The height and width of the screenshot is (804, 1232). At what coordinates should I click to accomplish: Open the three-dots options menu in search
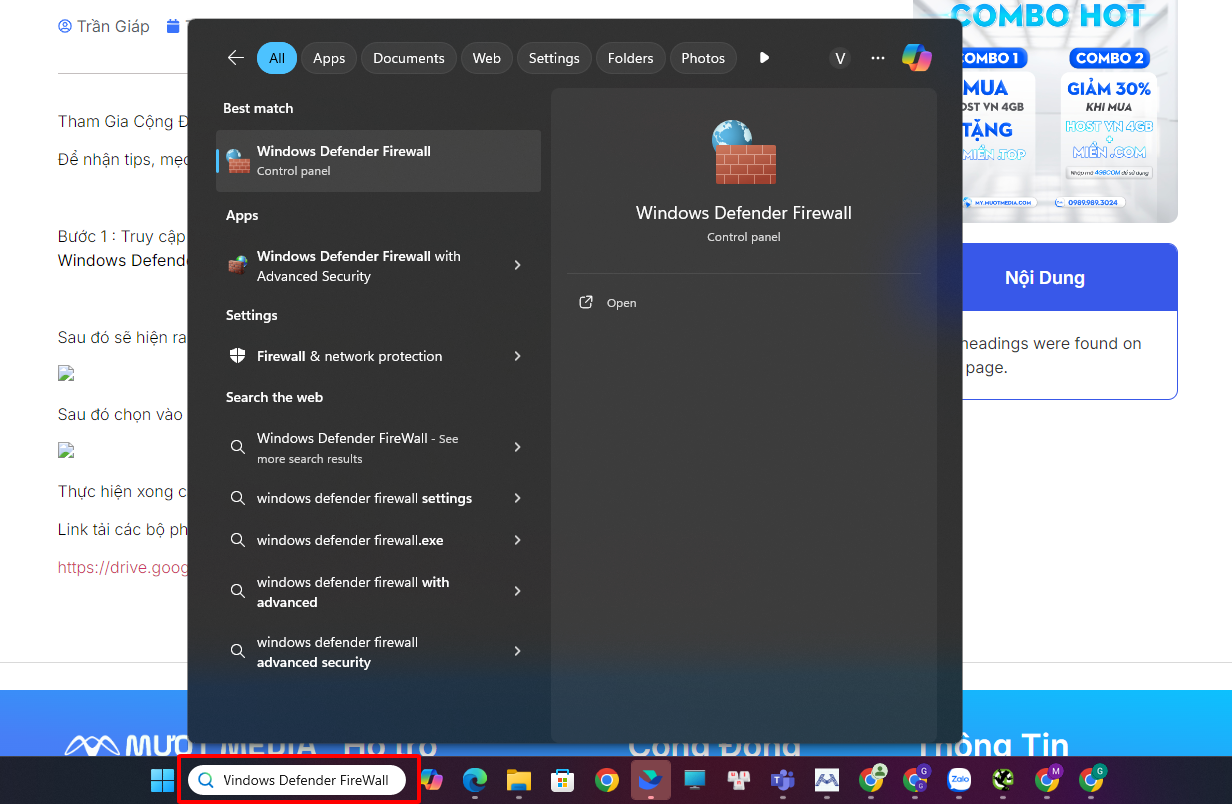coord(878,58)
